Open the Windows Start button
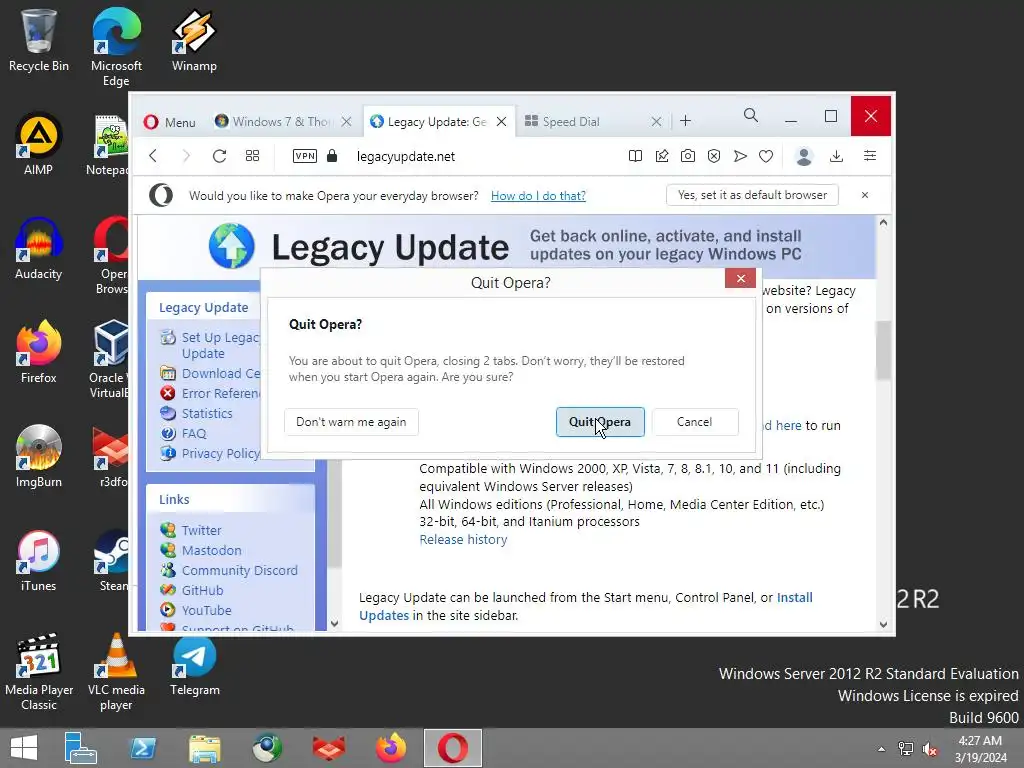 click(x=24, y=748)
